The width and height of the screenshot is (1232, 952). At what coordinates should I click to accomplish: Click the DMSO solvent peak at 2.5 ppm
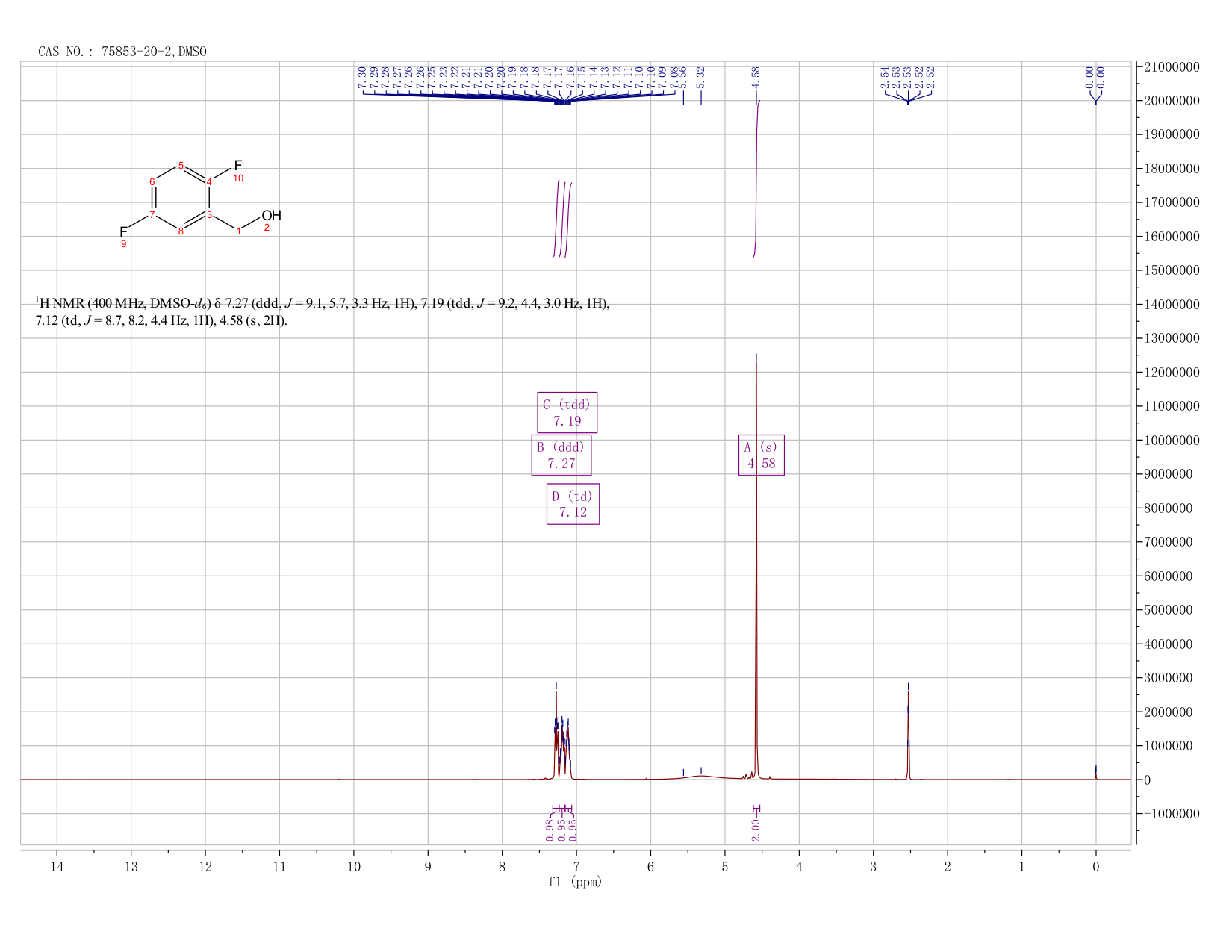(x=908, y=735)
